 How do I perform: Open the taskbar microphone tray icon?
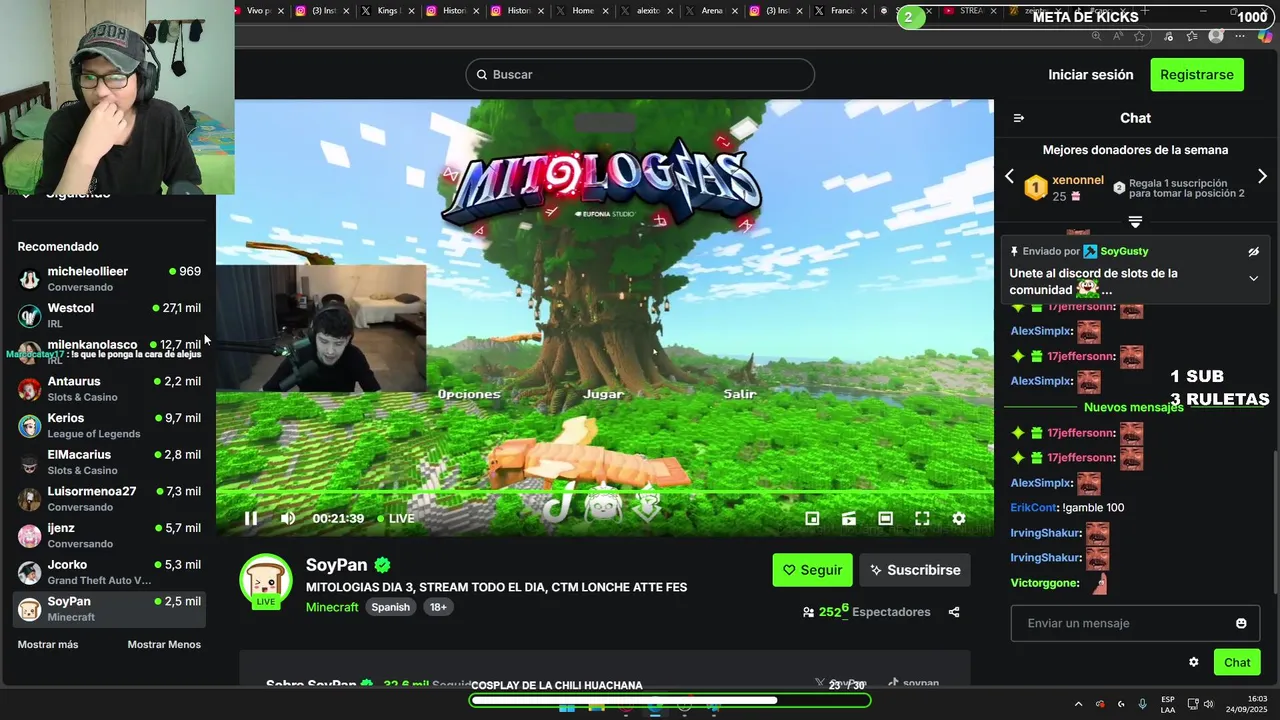tap(1142, 704)
